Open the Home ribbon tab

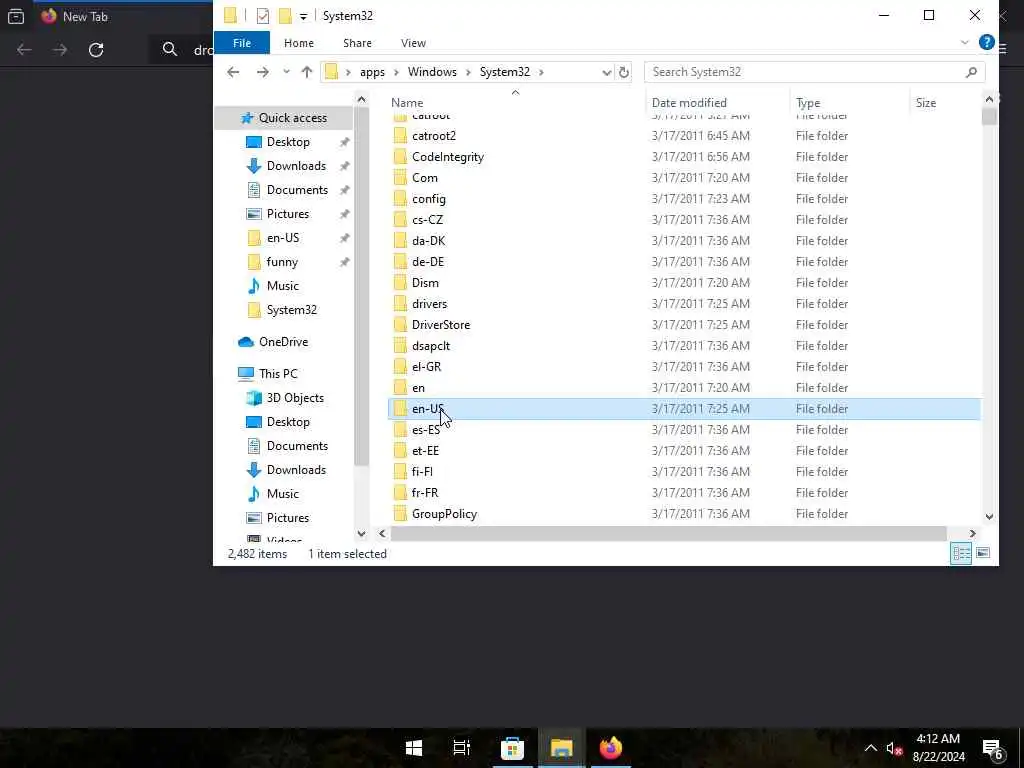299,43
